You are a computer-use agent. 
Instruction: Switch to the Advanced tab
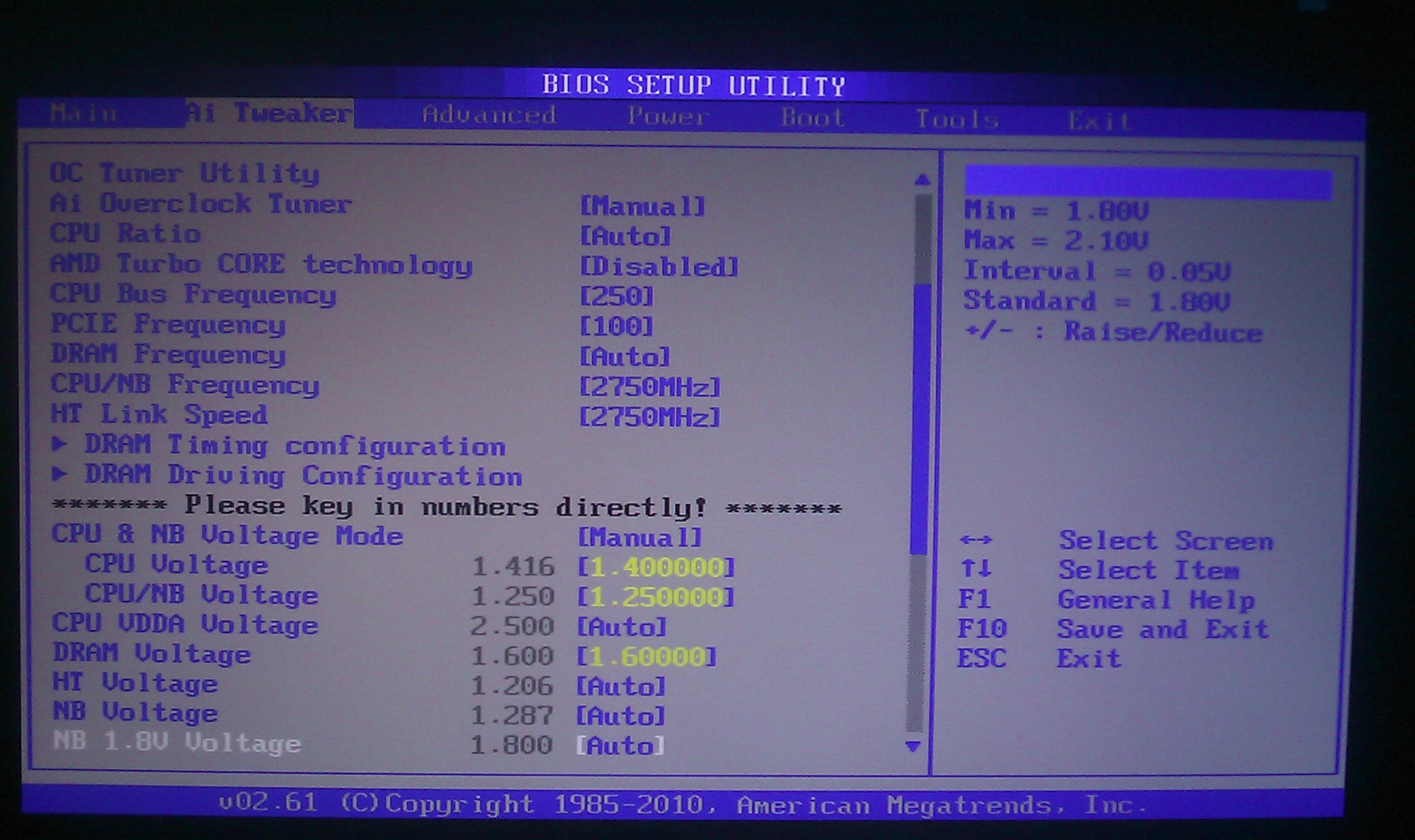coord(488,115)
